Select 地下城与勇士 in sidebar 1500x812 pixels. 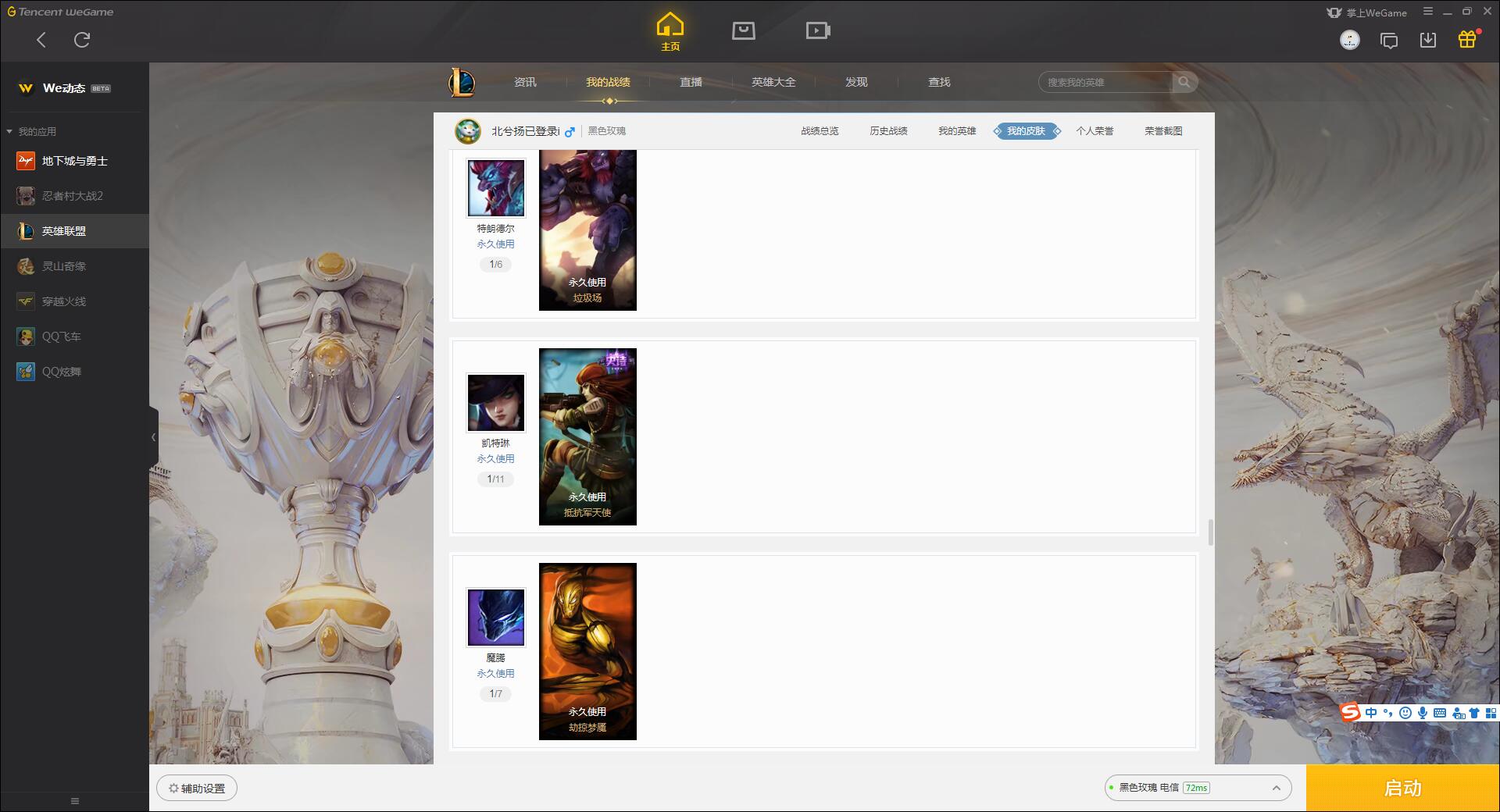pos(74,161)
